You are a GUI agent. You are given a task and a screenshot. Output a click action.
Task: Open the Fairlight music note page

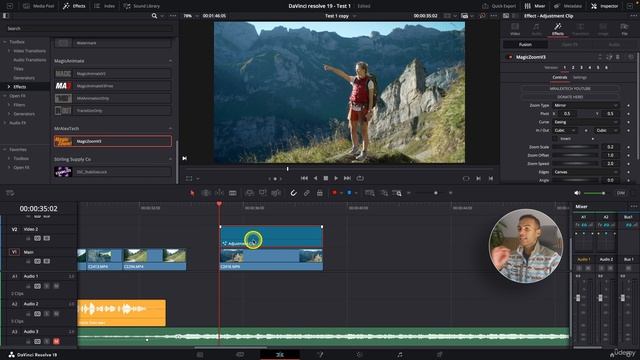coord(400,355)
